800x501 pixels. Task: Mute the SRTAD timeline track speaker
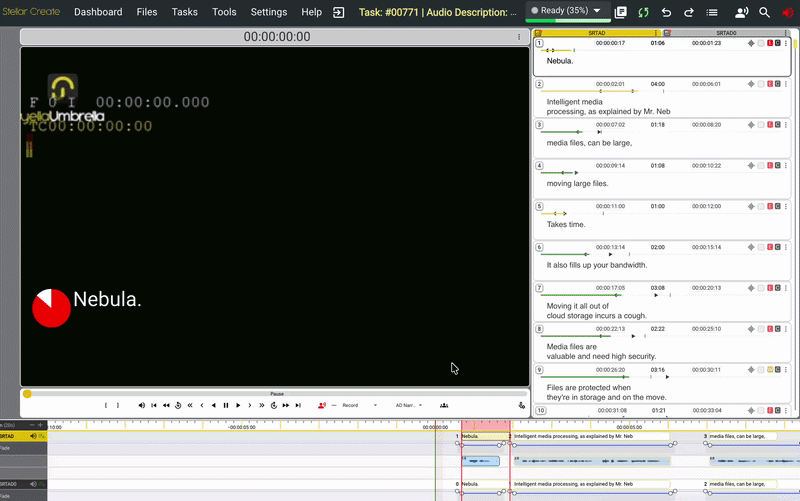33,436
